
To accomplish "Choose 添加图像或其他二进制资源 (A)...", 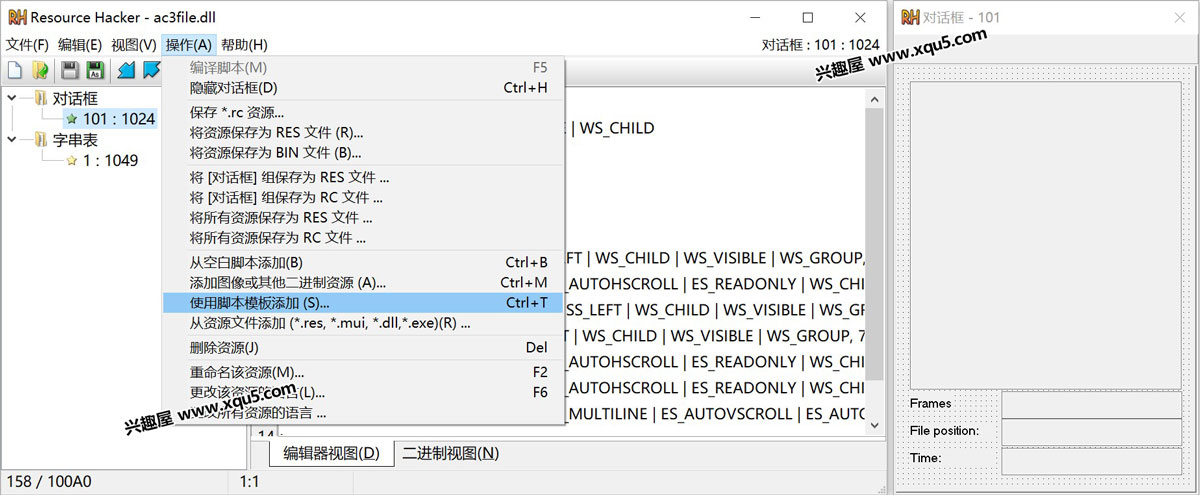I will (x=364, y=283).
